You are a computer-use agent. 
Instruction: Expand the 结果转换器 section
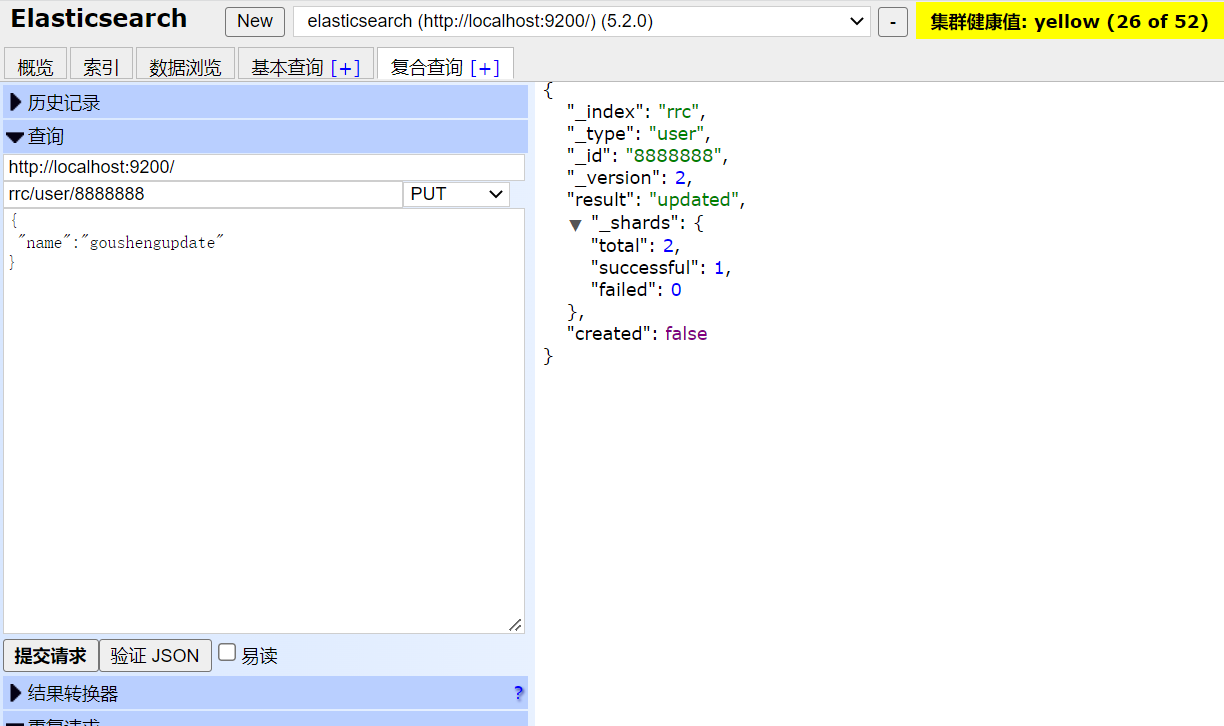point(265,693)
